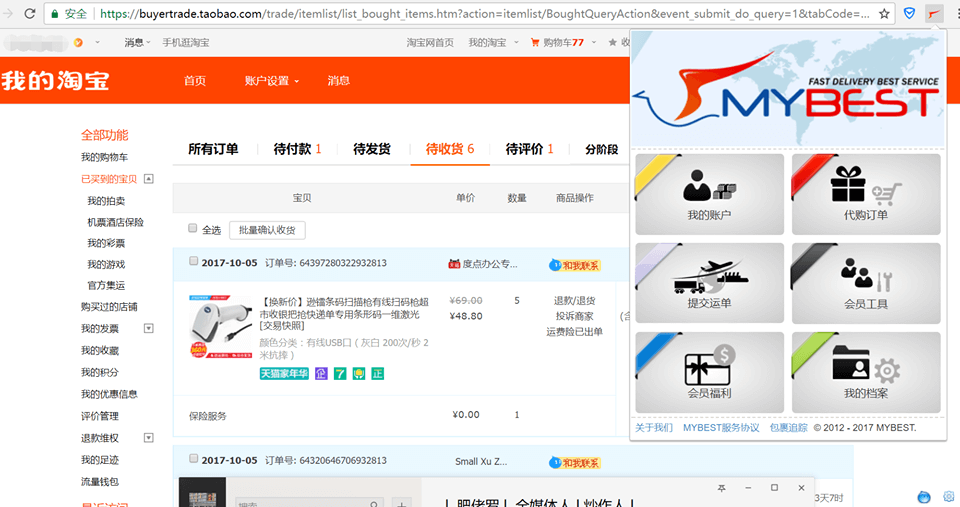
Task: Open the username dropdown arrow
Action: click(97, 42)
